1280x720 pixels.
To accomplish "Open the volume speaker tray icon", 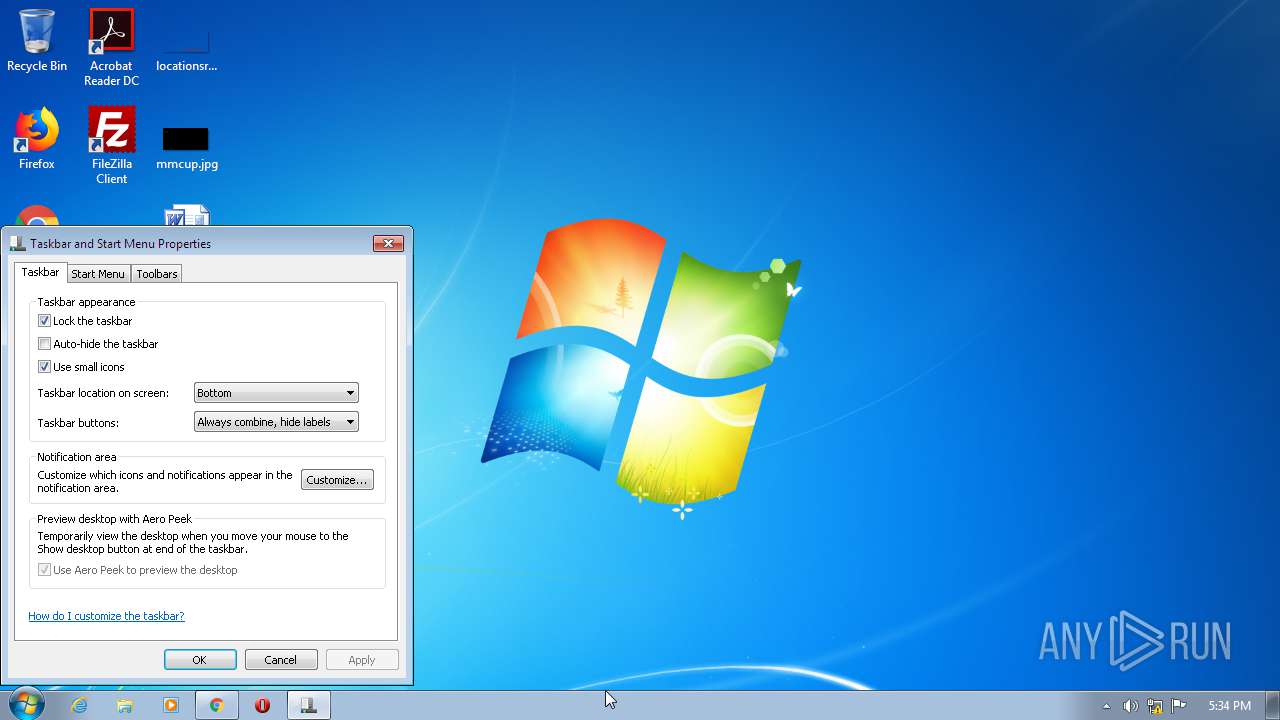I will click(1130, 706).
